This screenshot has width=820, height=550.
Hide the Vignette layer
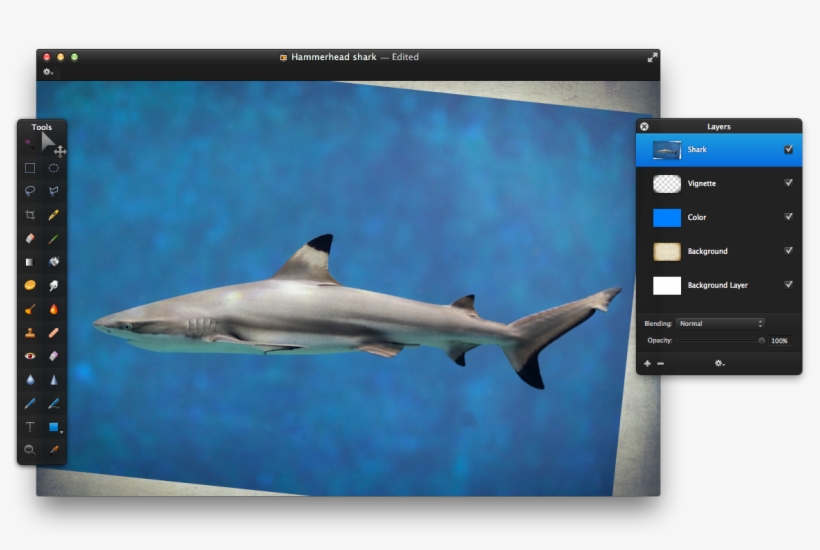(788, 183)
